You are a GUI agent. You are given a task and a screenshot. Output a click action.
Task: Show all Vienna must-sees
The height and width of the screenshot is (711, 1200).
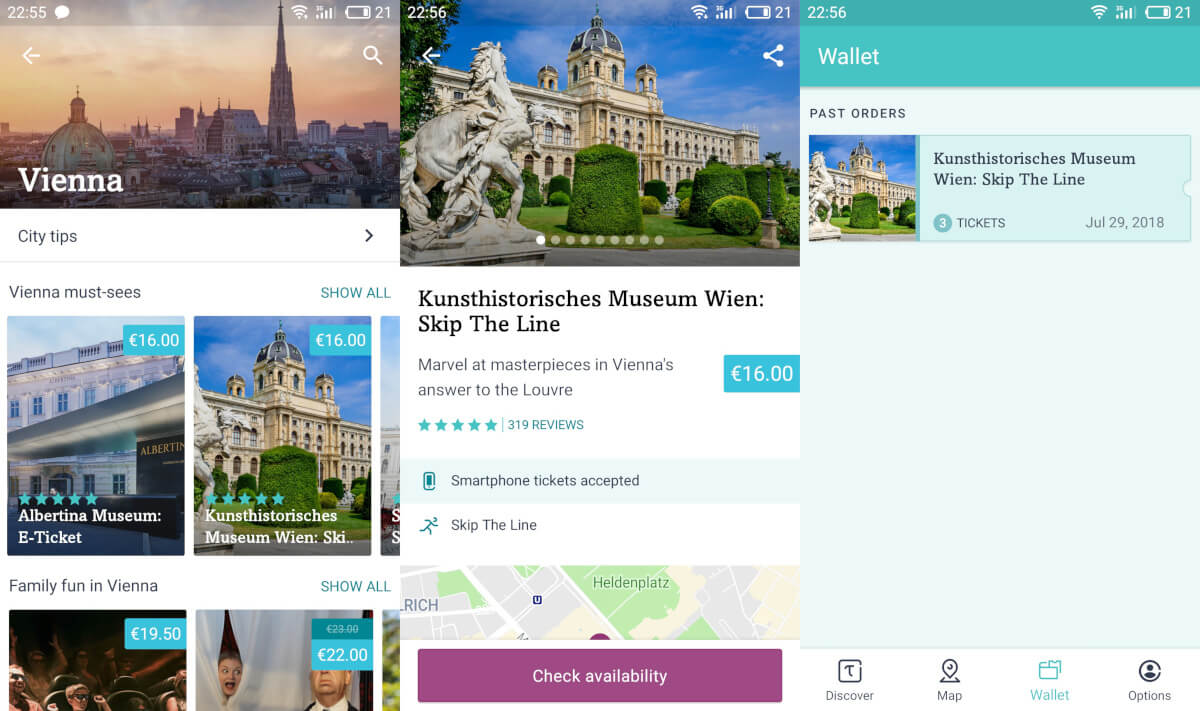[x=355, y=293]
